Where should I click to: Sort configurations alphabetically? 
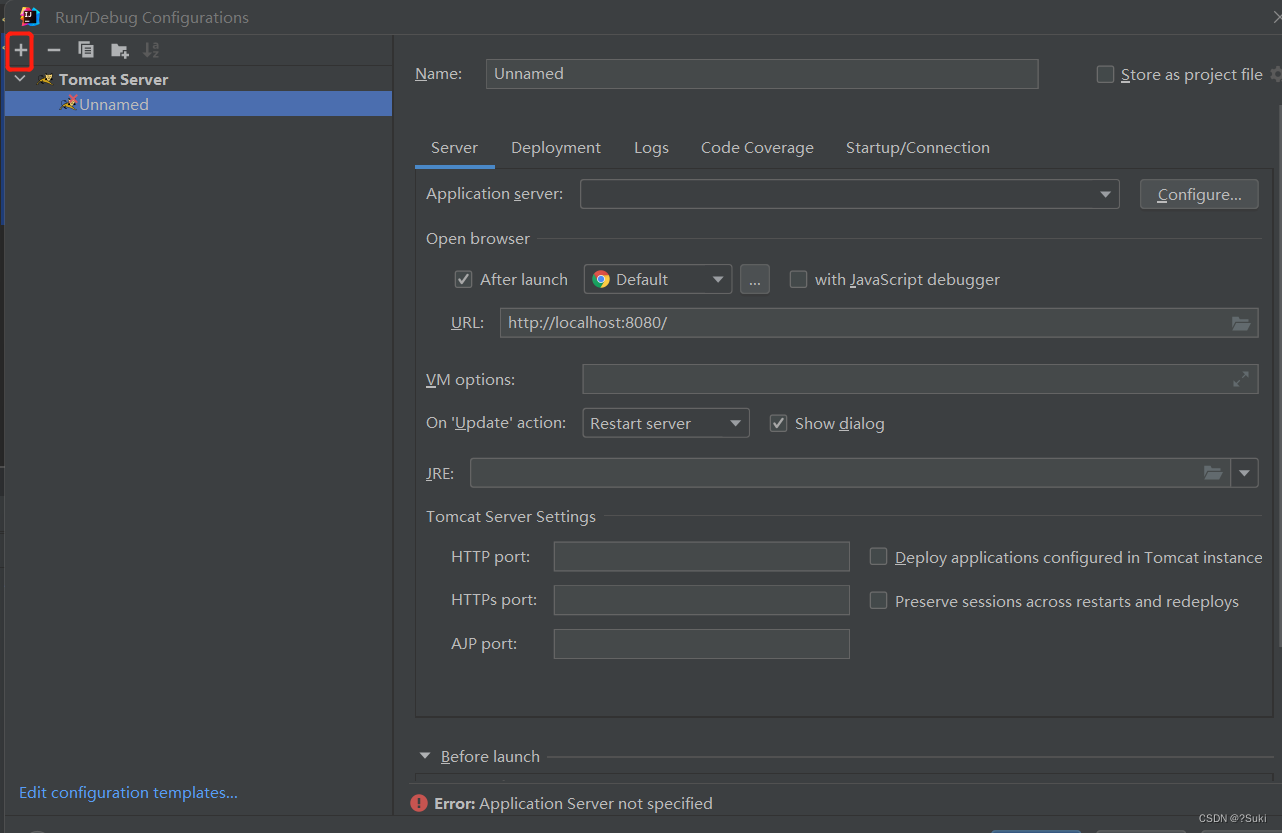[151, 50]
